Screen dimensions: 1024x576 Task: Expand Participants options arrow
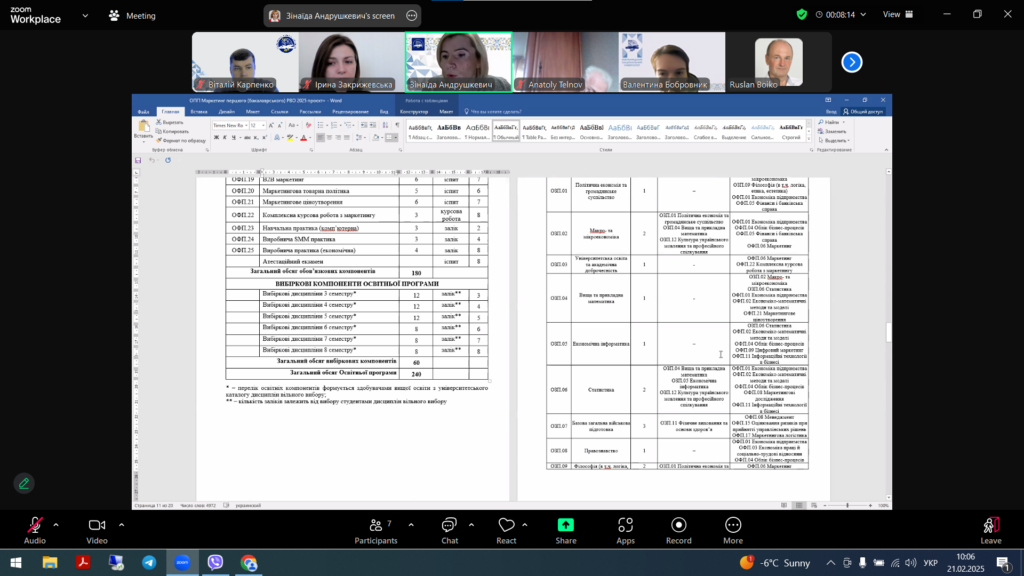[x=411, y=524]
